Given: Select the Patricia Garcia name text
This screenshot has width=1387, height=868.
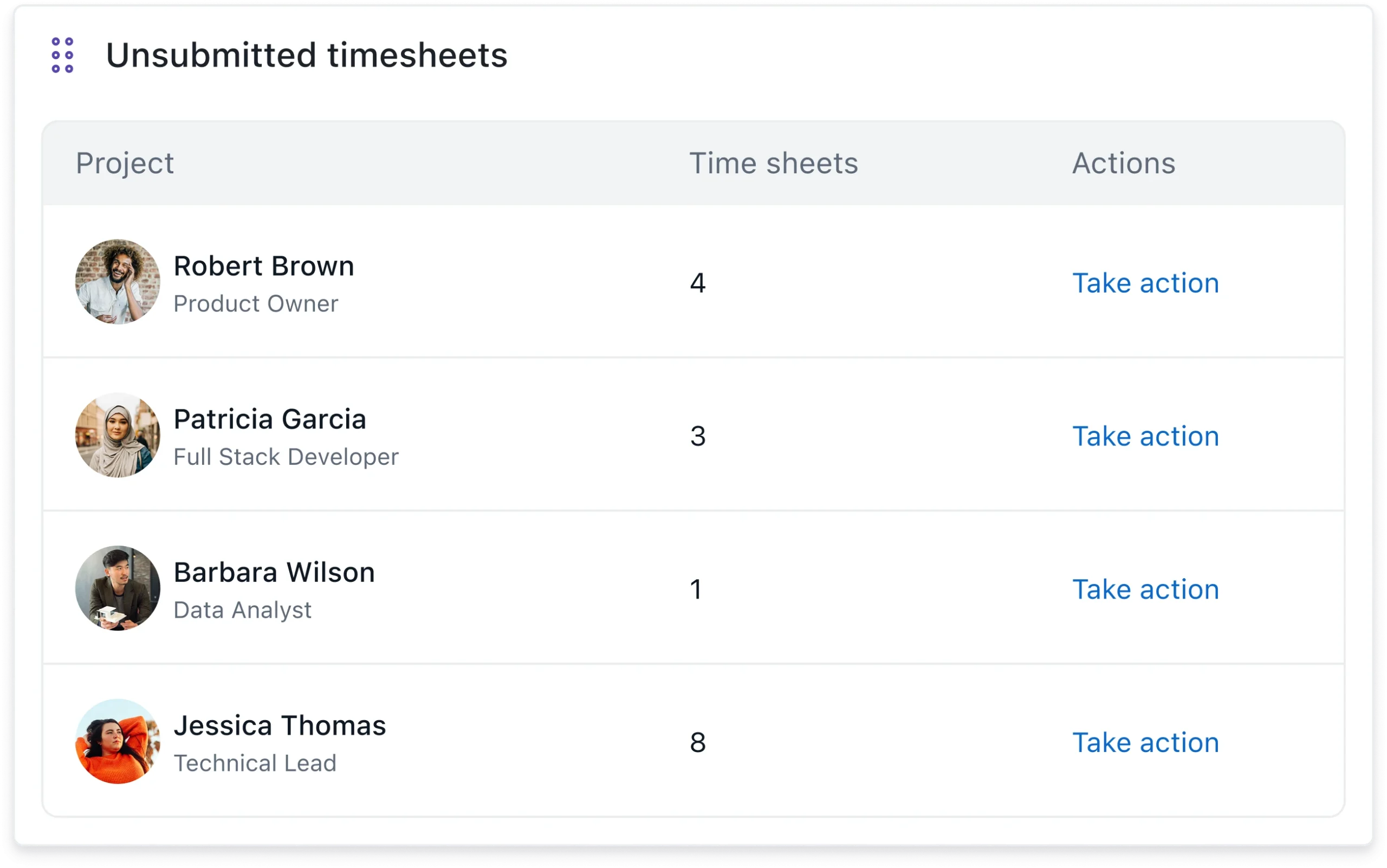Looking at the screenshot, I should click(270, 419).
